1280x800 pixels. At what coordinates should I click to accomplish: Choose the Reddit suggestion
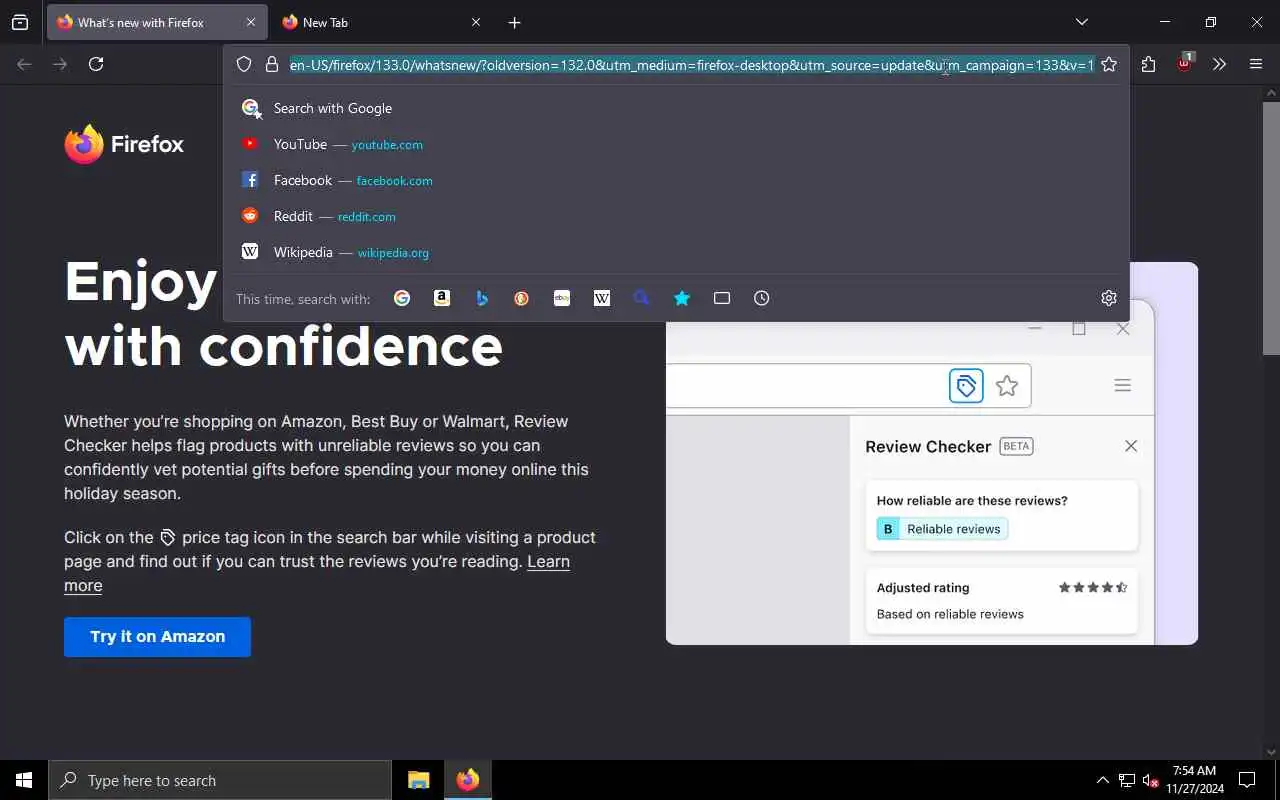[x=676, y=216]
